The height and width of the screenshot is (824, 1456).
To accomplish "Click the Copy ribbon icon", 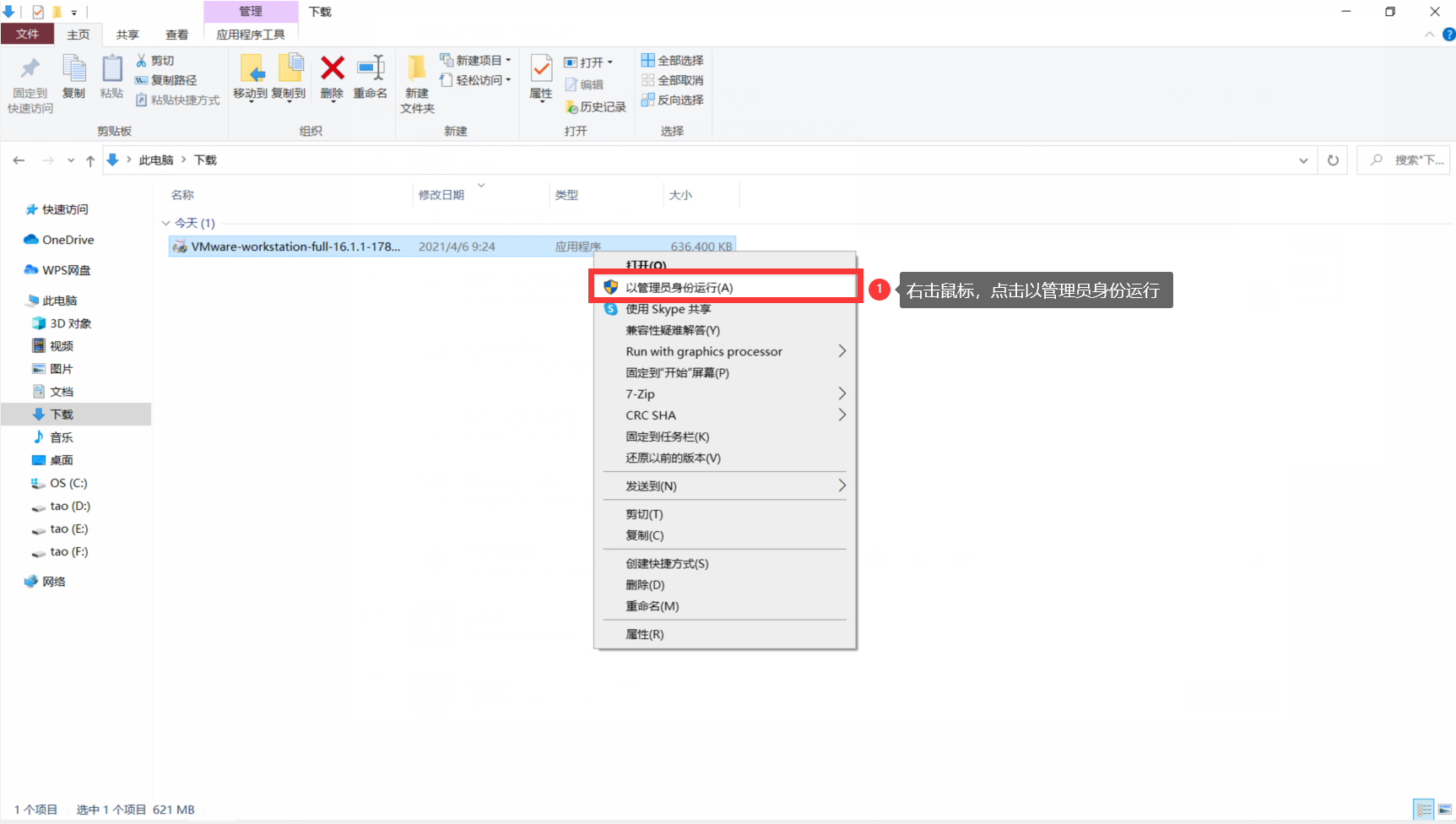I will tap(74, 69).
